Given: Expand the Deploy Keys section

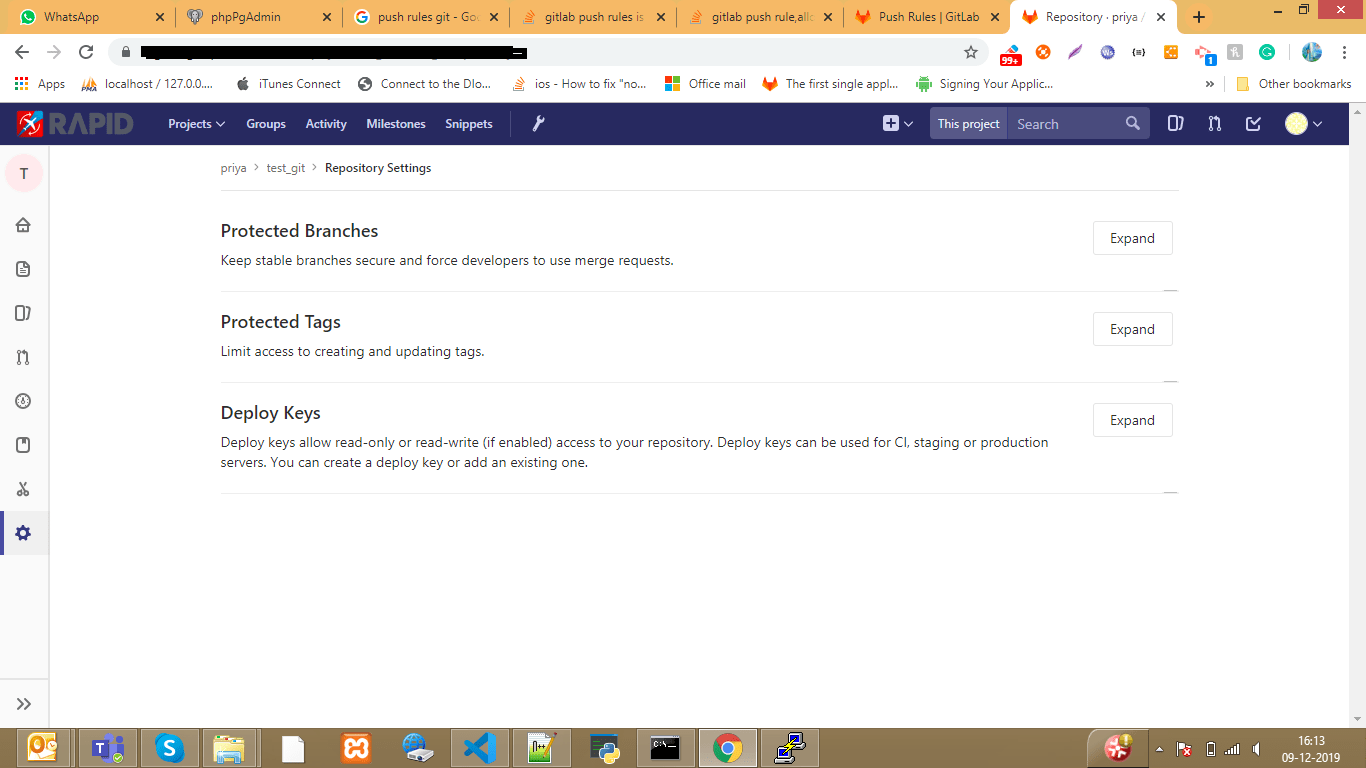Looking at the screenshot, I should coord(1132,420).
